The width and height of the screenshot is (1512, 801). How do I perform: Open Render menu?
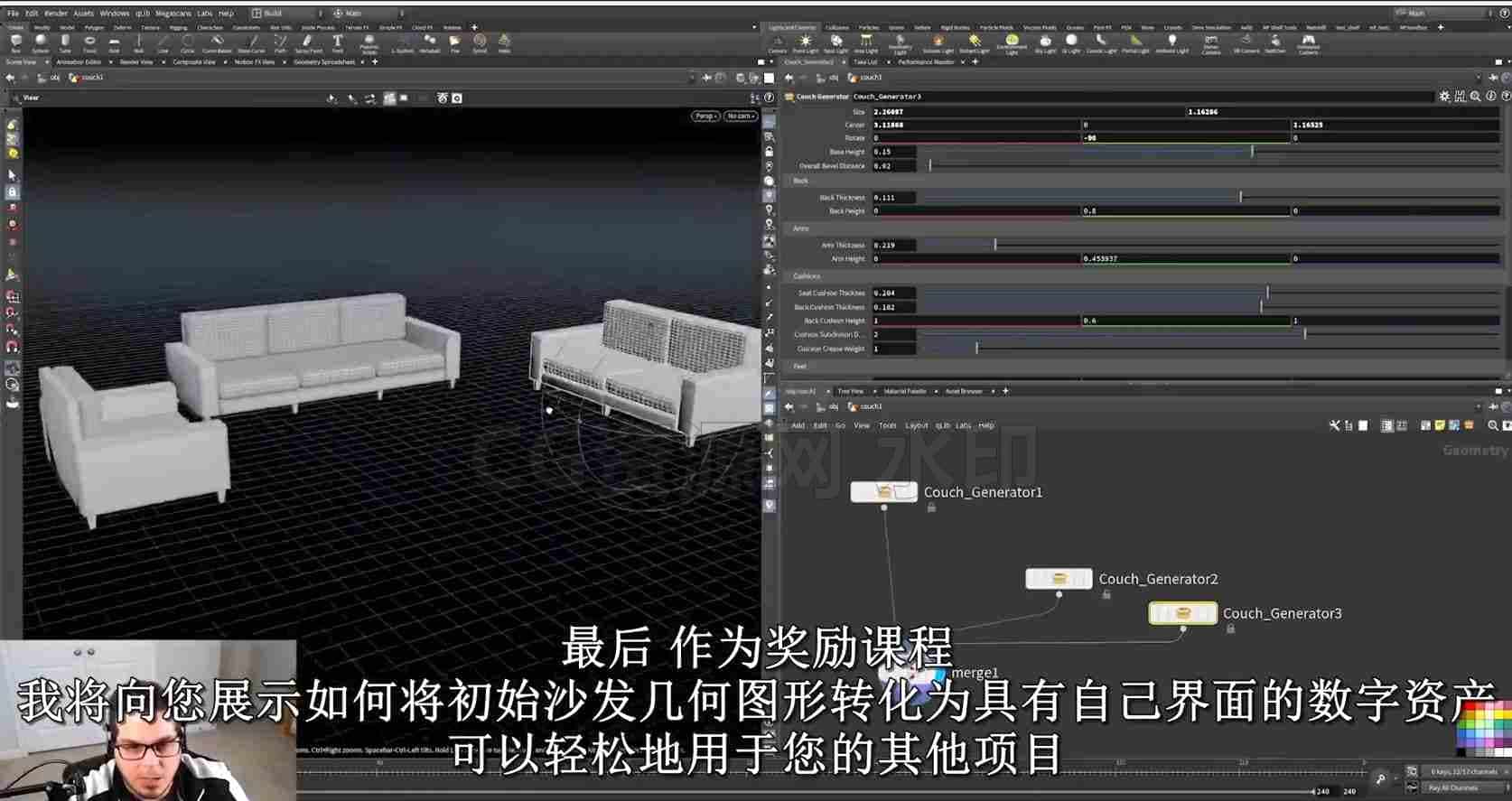click(x=56, y=14)
